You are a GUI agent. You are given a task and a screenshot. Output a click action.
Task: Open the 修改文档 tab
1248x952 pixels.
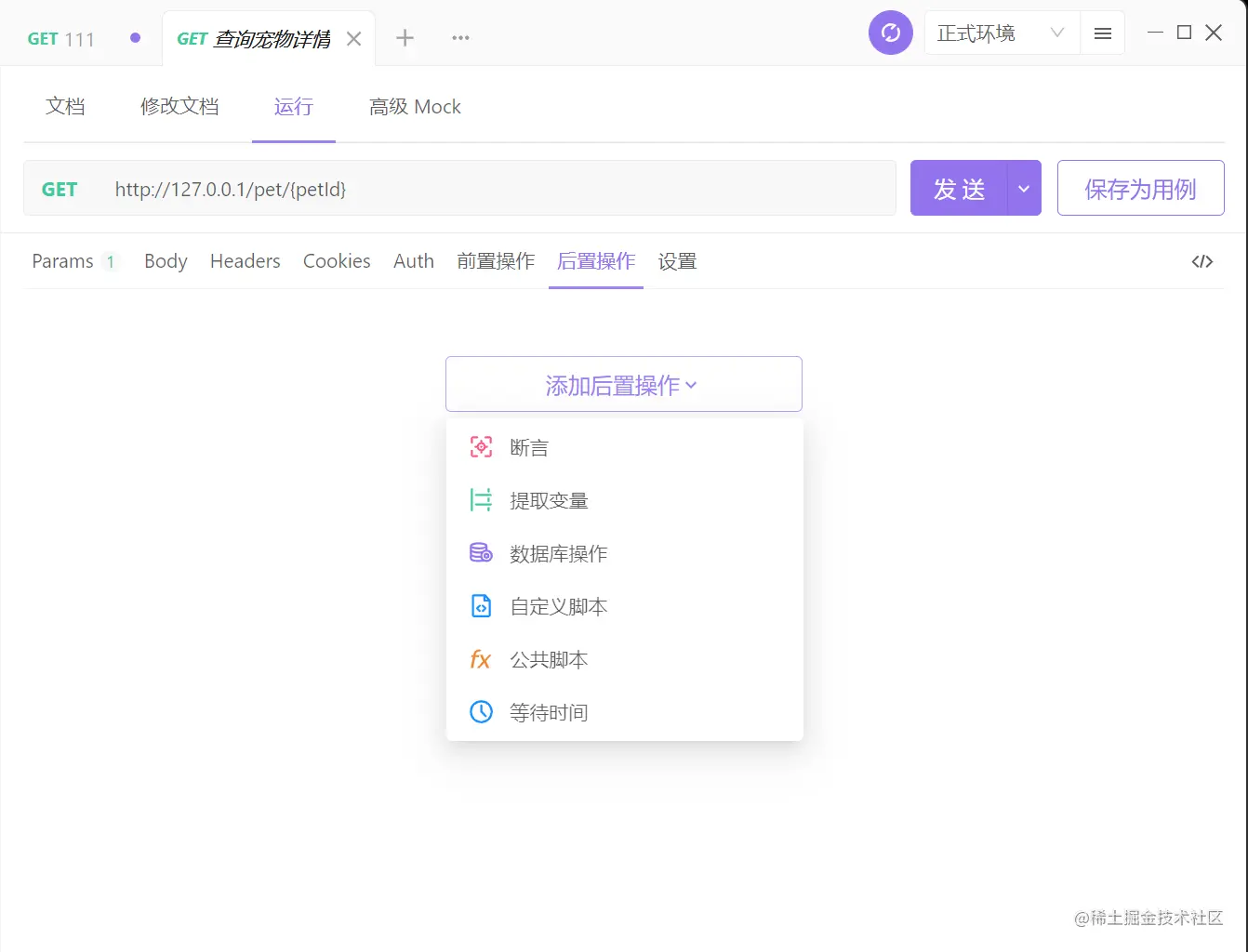[x=179, y=106]
